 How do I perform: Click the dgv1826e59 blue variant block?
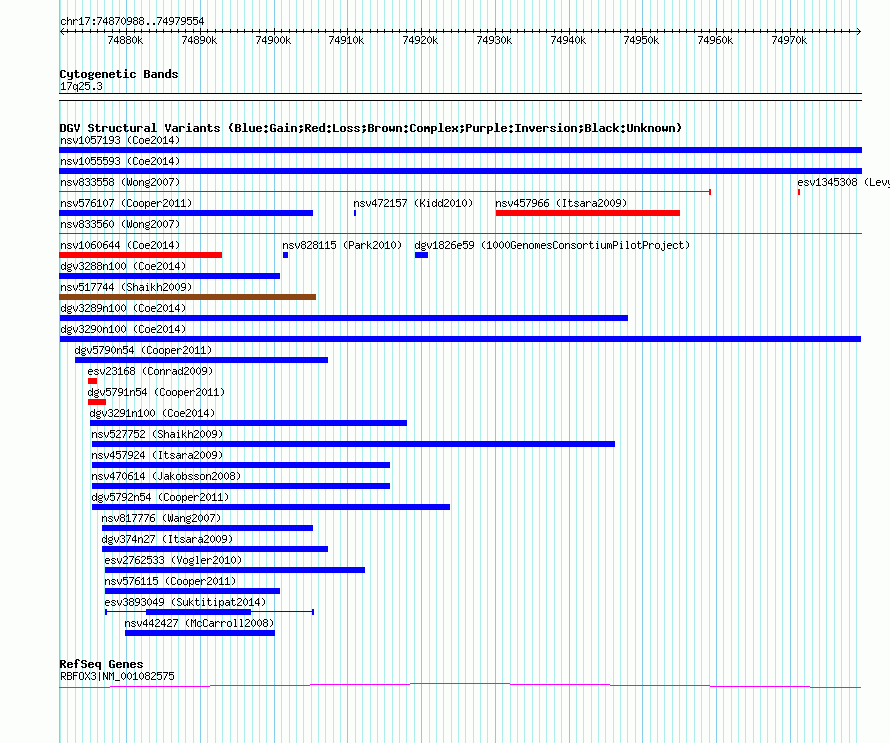click(421, 255)
